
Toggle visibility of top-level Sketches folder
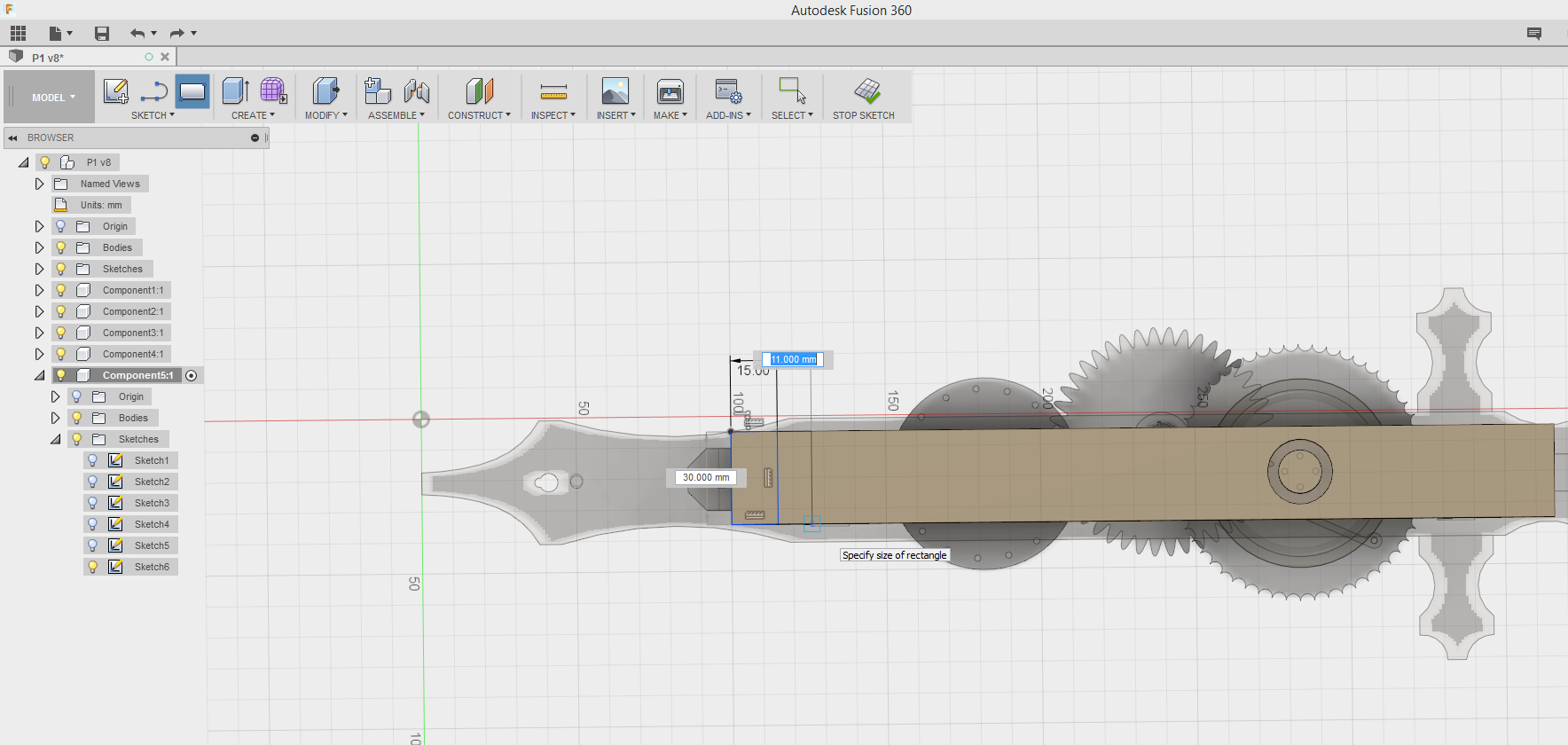point(60,269)
